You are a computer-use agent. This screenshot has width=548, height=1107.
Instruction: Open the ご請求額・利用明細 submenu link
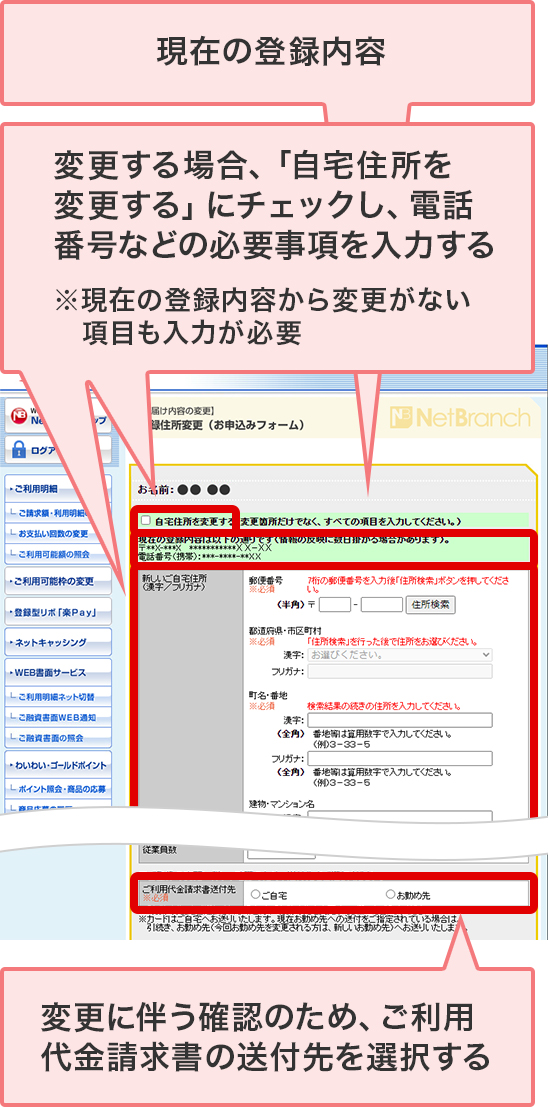[58, 513]
